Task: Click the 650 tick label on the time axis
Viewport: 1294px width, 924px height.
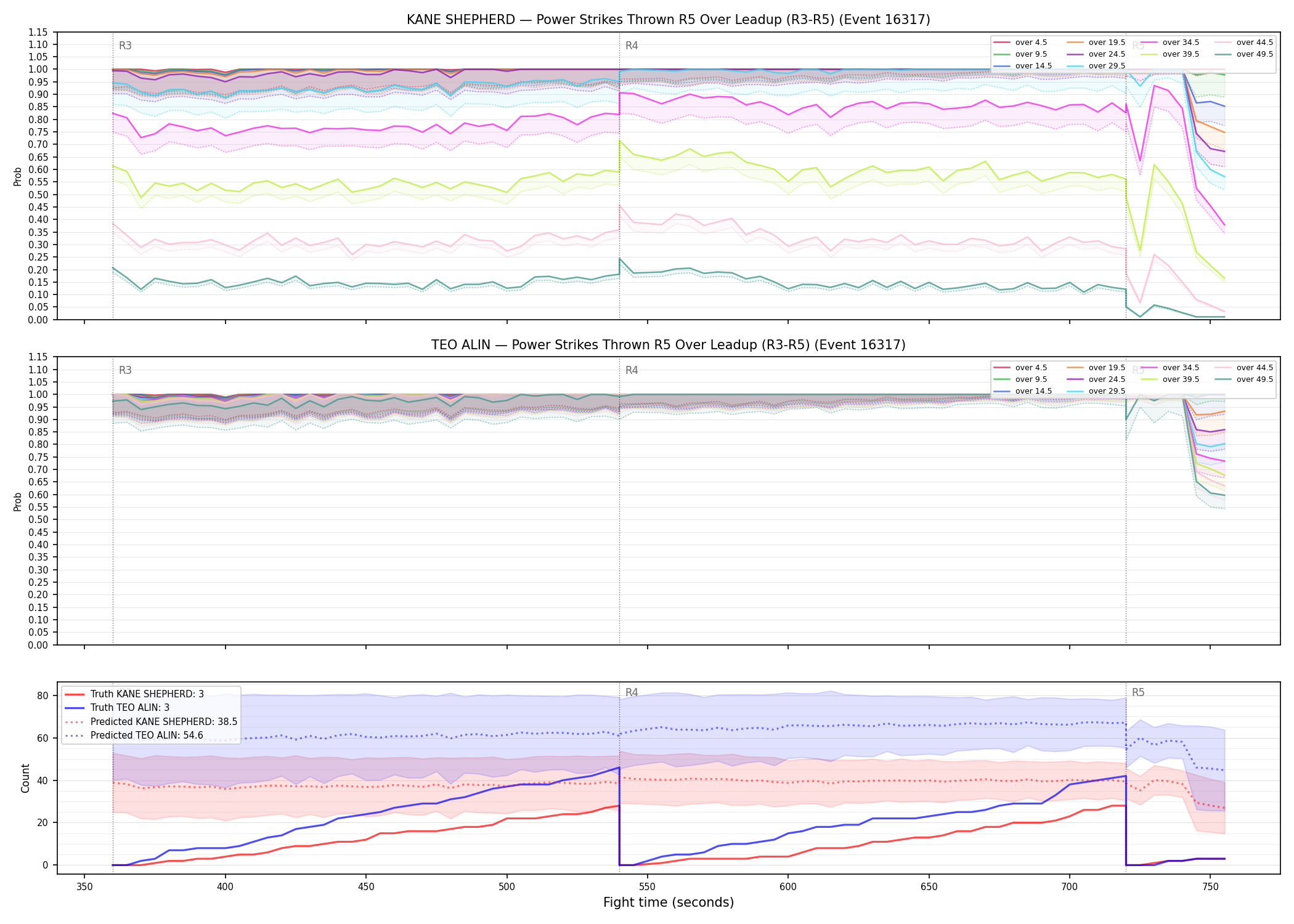Action: (929, 887)
